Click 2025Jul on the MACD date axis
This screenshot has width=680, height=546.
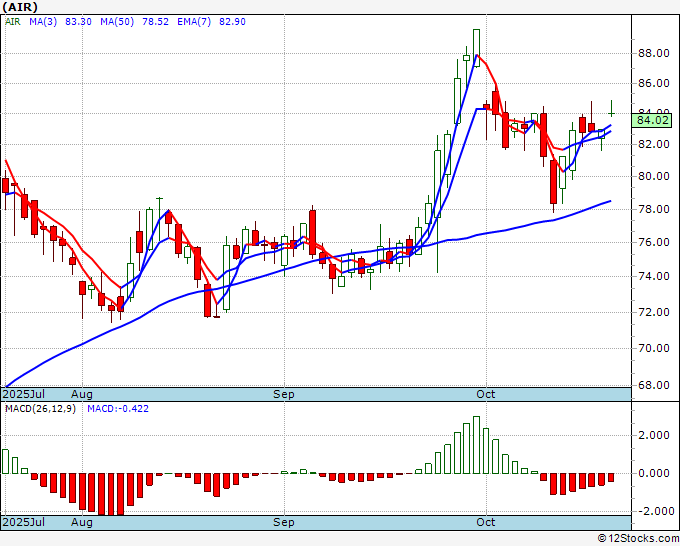point(24,522)
